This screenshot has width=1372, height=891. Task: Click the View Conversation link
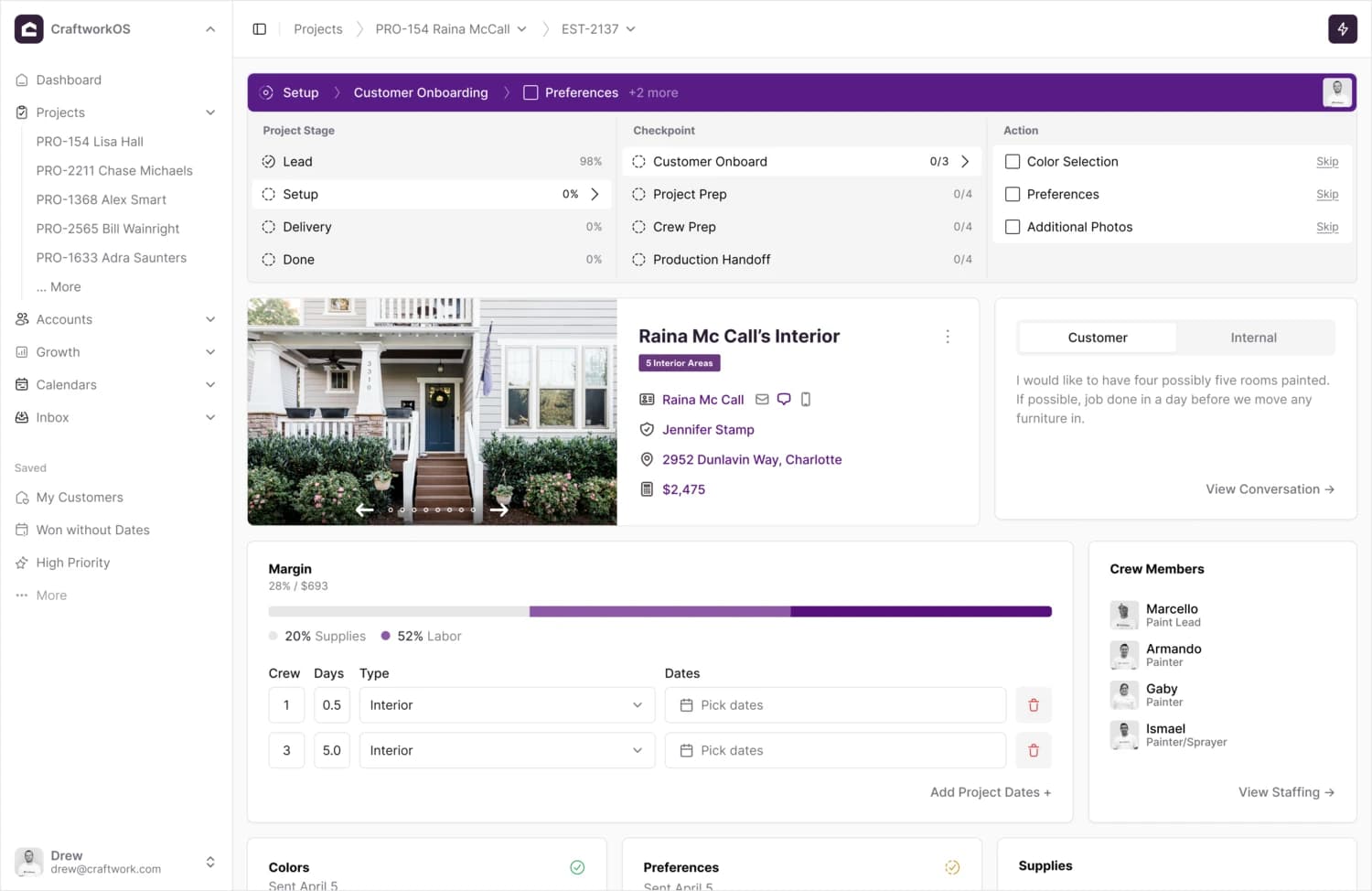[1270, 489]
